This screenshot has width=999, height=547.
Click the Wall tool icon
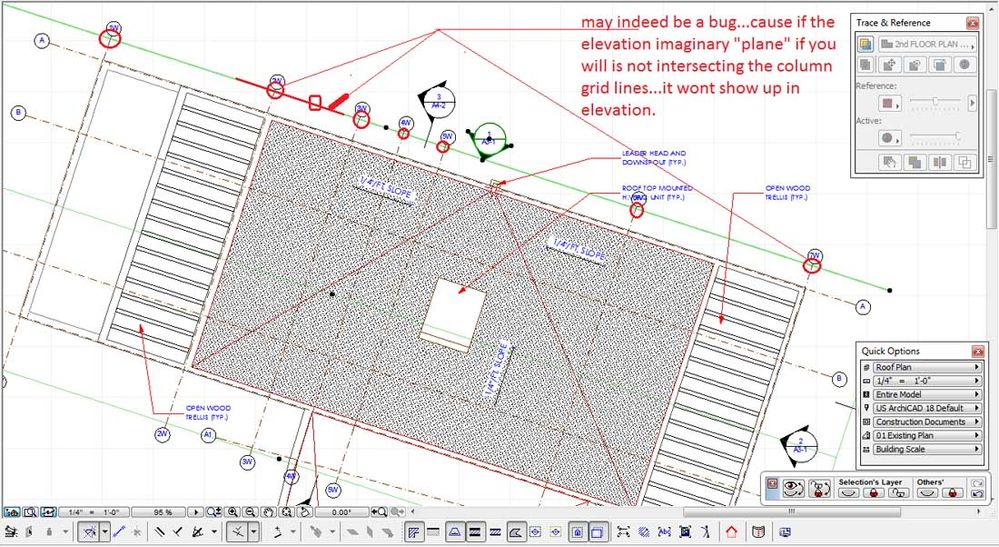414,532
